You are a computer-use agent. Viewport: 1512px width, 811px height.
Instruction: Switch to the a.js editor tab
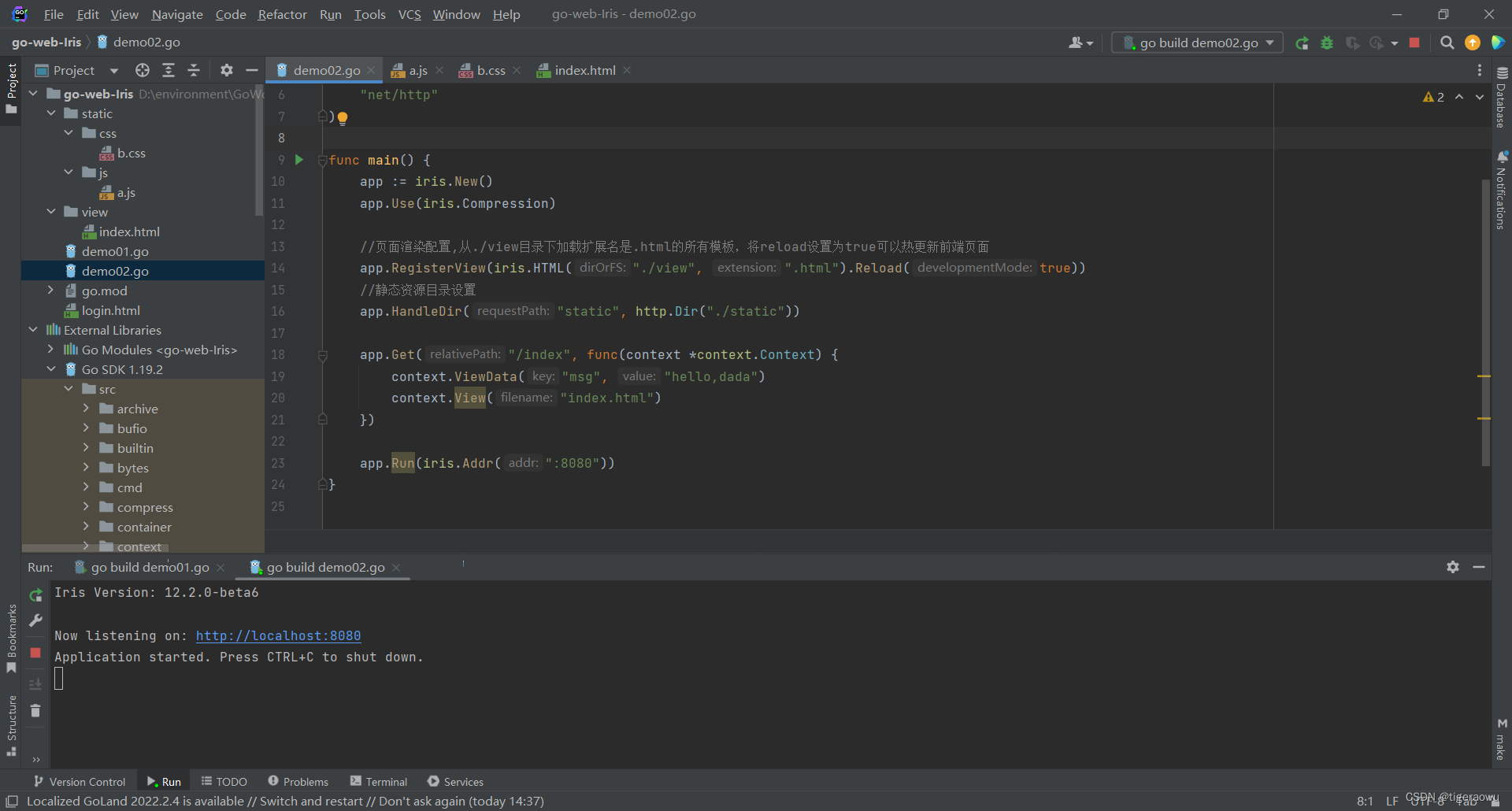(417, 70)
